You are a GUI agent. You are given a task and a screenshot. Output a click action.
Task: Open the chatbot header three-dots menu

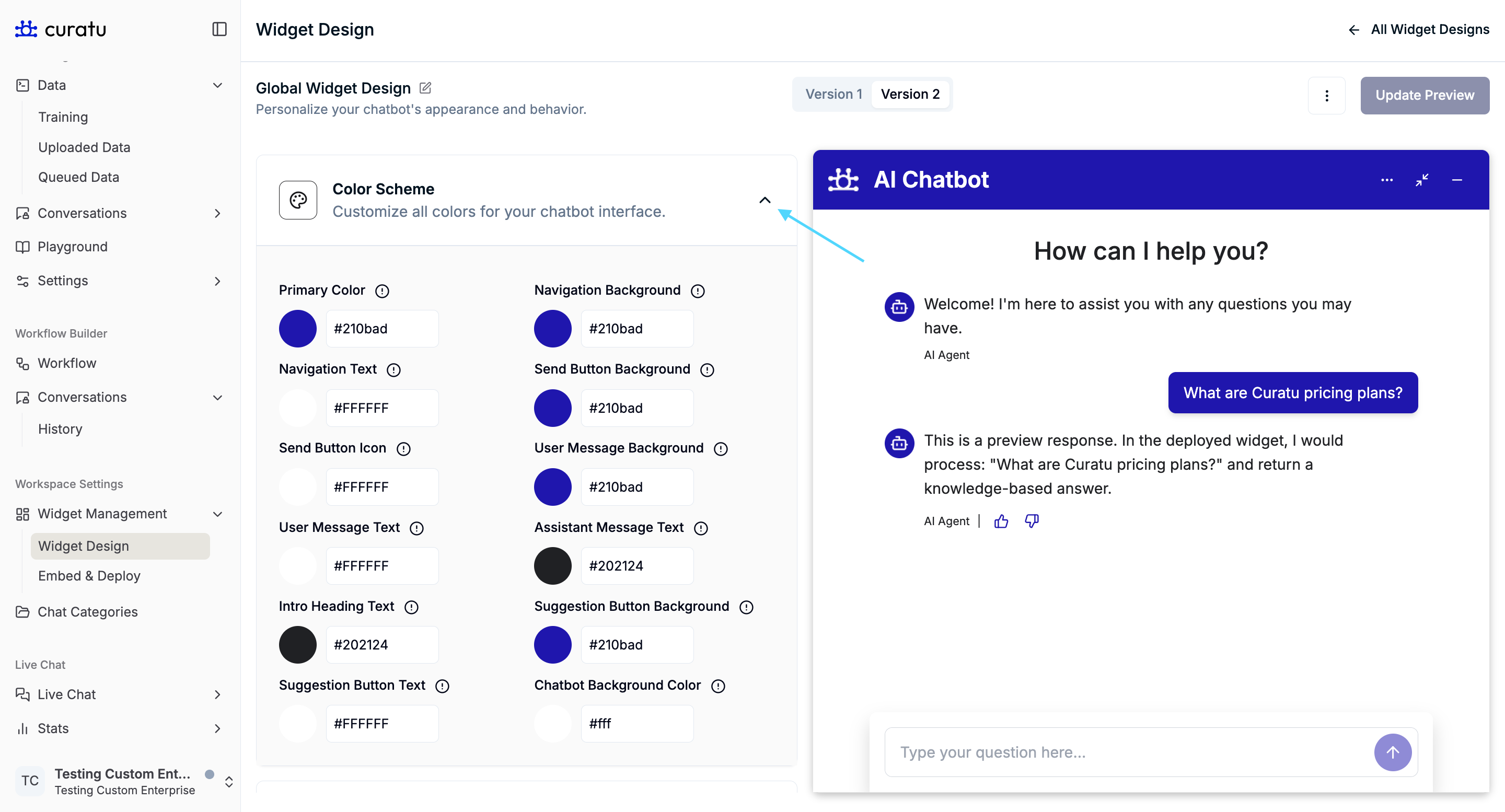pos(1386,180)
